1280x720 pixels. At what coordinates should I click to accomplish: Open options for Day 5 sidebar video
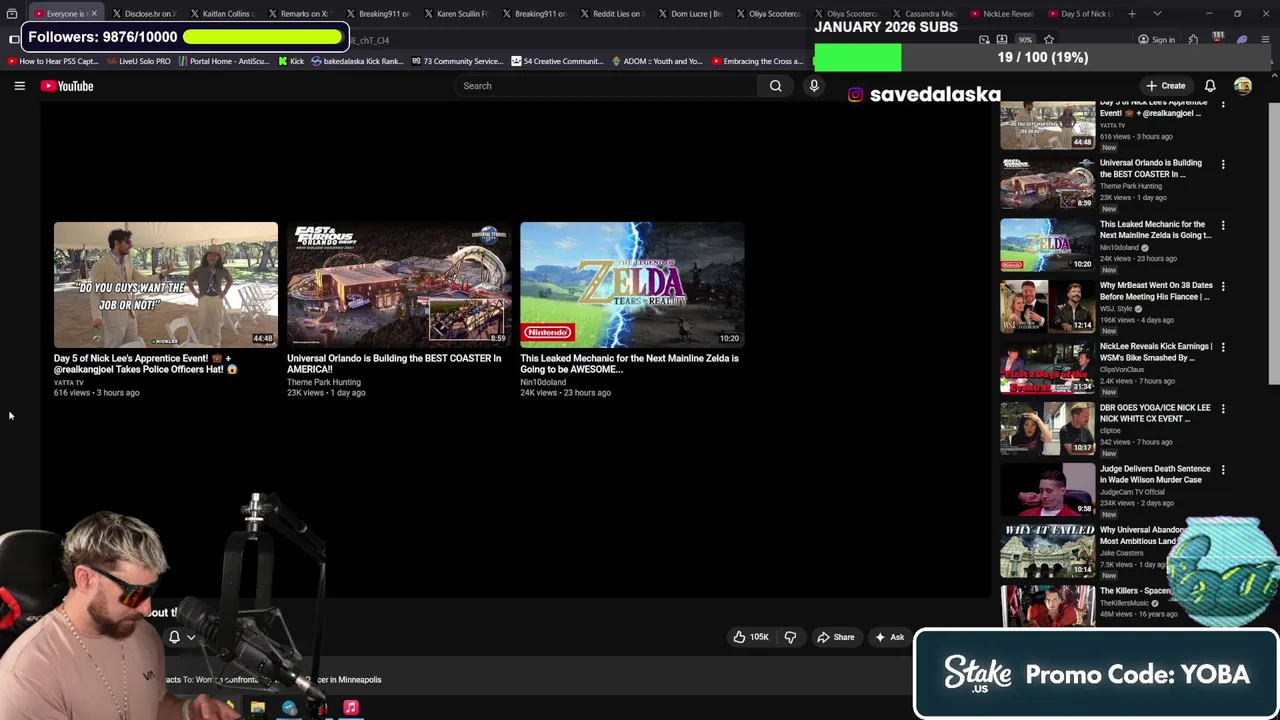1223,104
